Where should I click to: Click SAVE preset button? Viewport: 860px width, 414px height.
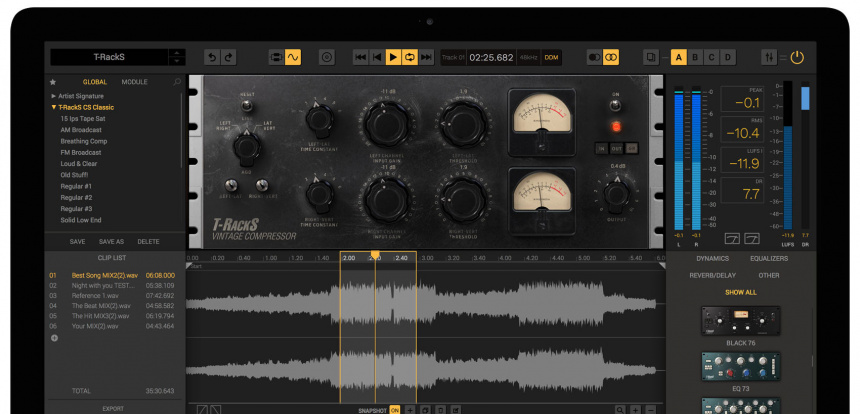(77, 242)
